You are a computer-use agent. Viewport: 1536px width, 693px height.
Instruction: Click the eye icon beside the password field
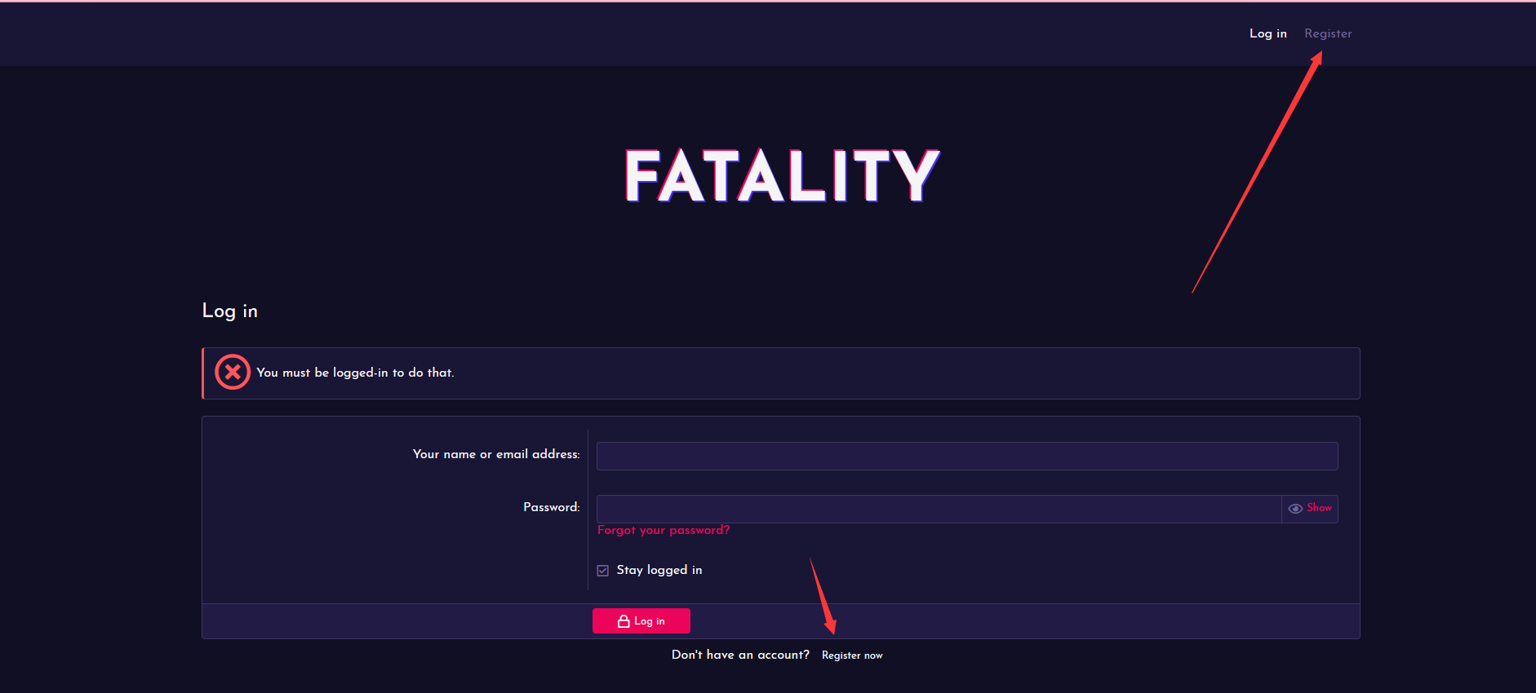(x=1296, y=508)
